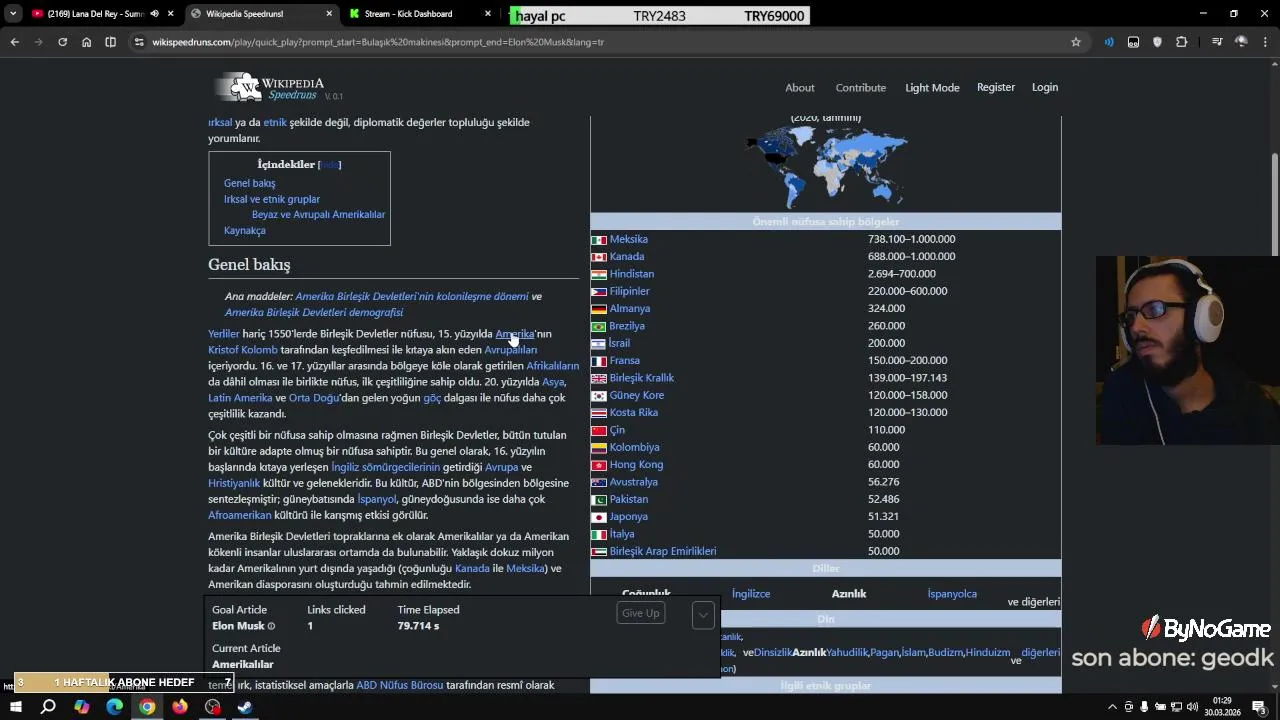
Task: Toggle Light Mode in the header
Action: 932,88
